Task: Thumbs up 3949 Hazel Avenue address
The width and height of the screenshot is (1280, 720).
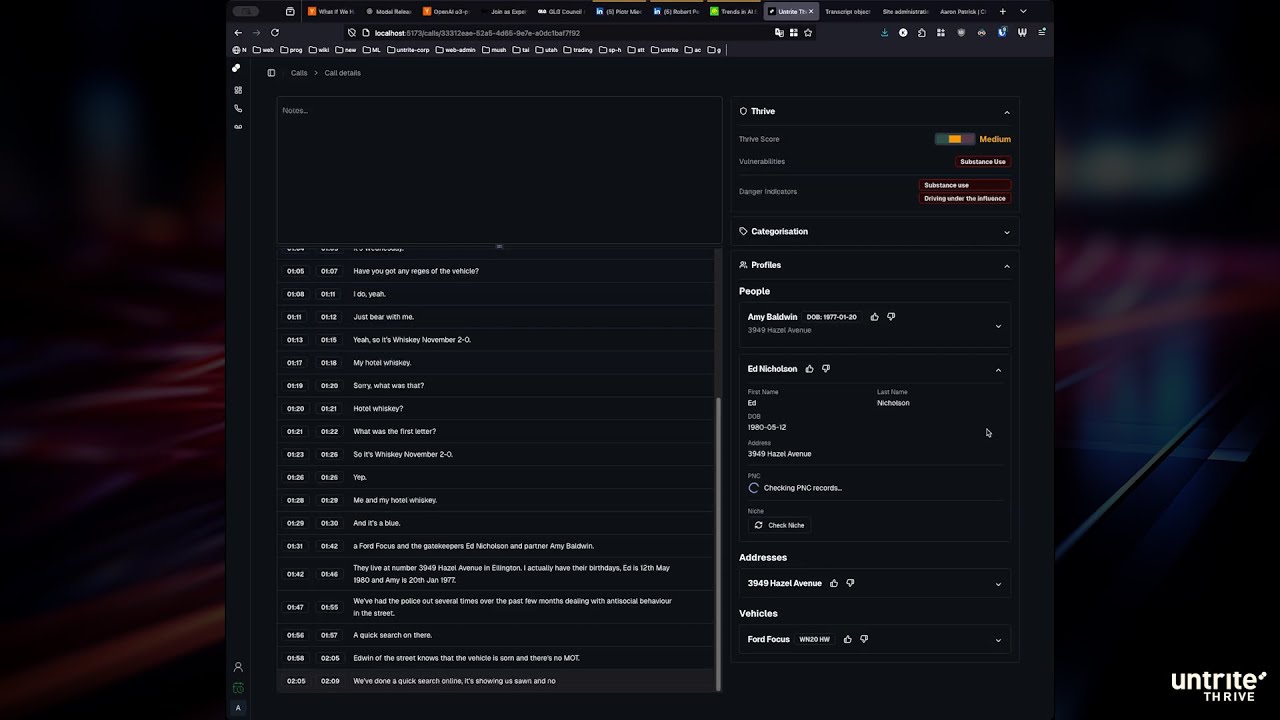Action: 834,583
